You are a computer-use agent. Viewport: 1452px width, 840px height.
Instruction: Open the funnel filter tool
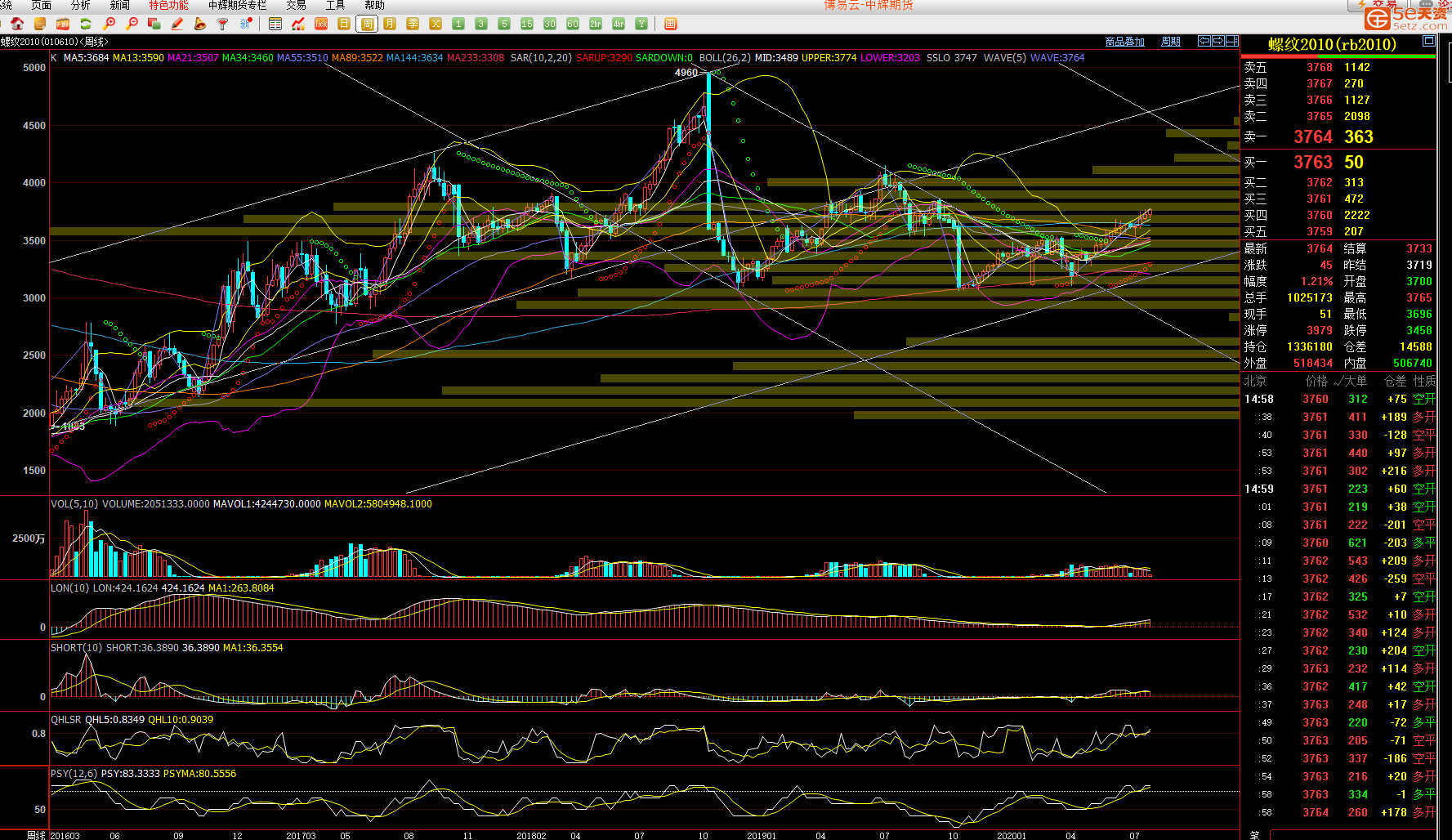tap(222, 24)
